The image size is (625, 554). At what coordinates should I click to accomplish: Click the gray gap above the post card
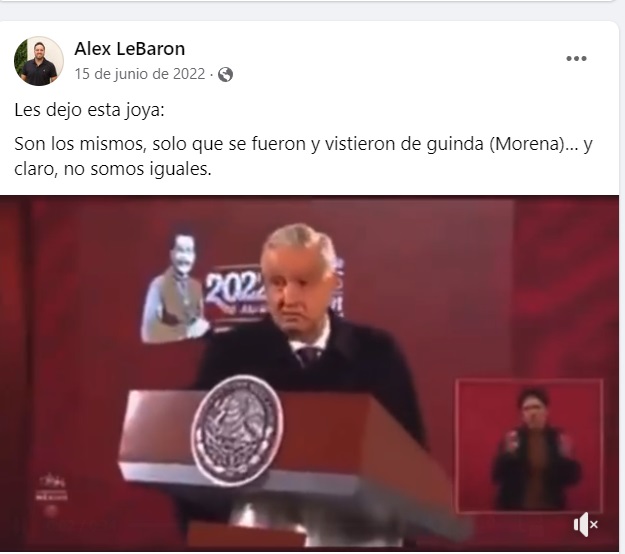point(307,12)
